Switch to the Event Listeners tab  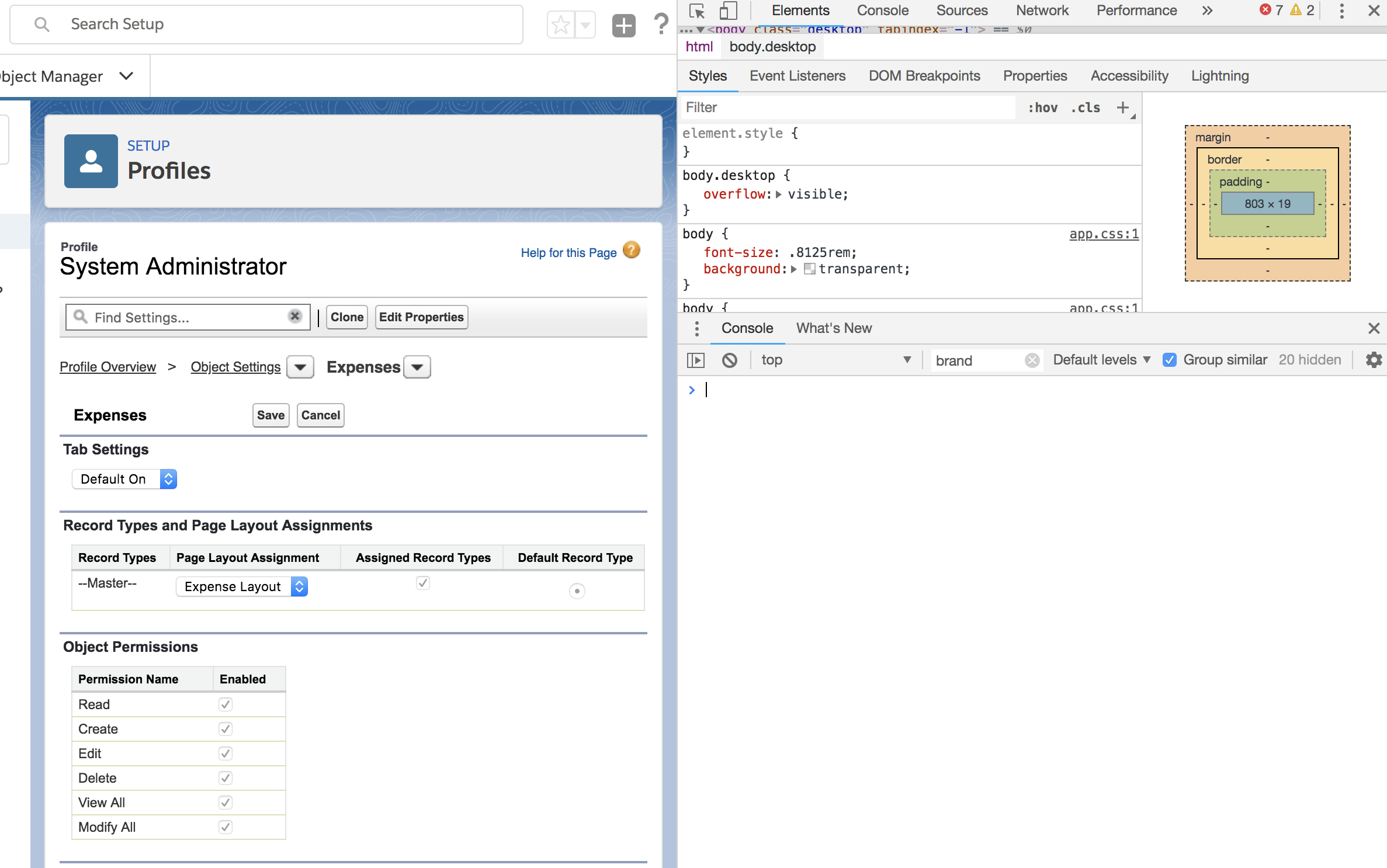(797, 76)
